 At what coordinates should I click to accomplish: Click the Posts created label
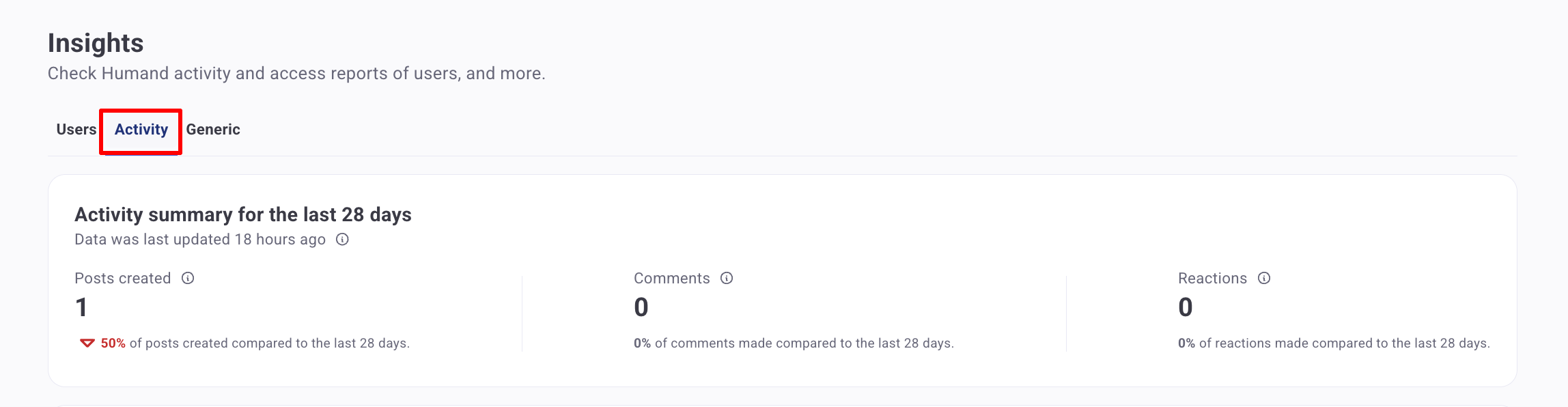(123, 279)
